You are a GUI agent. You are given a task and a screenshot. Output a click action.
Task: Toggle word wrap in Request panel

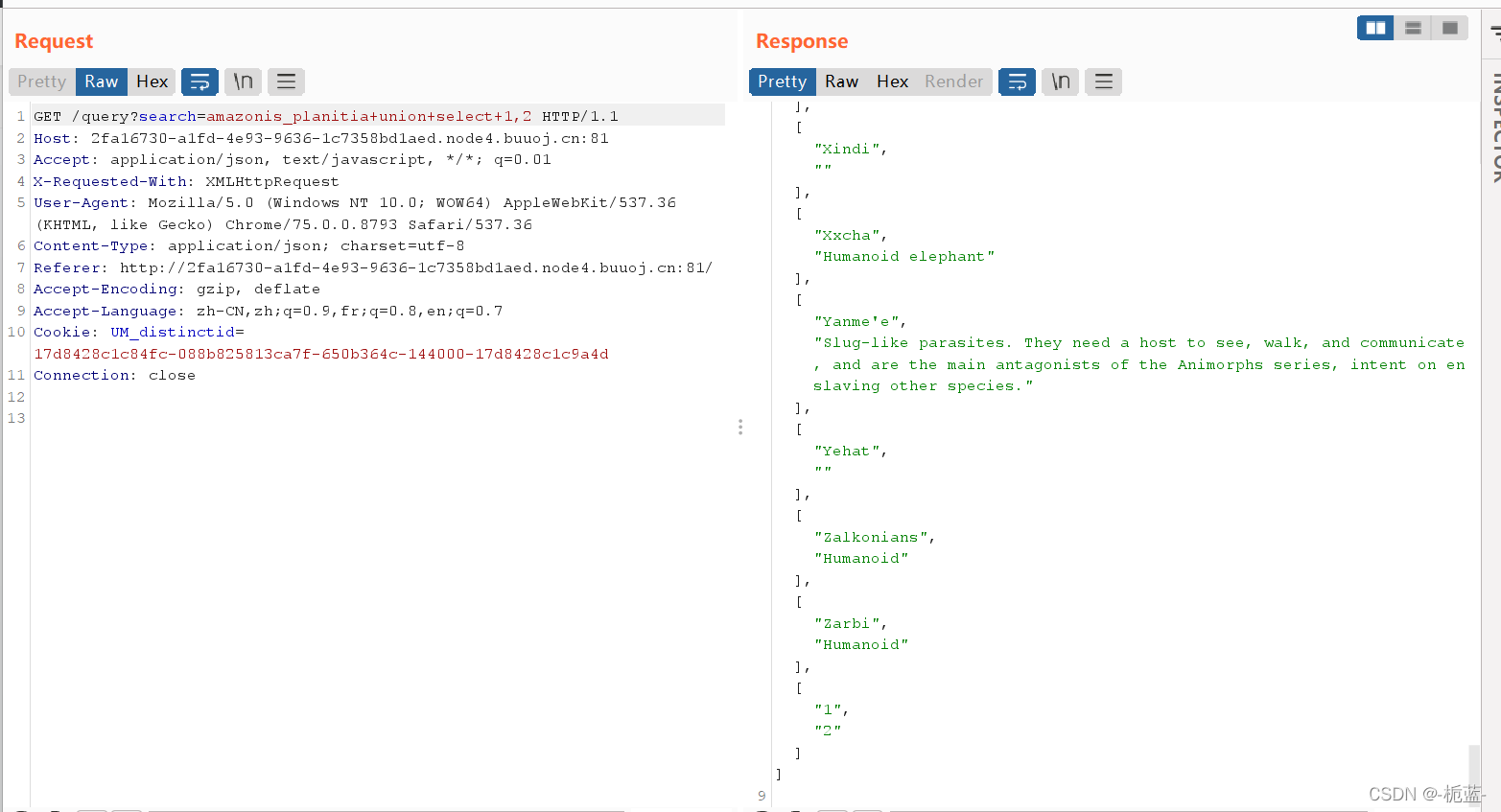point(199,81)
